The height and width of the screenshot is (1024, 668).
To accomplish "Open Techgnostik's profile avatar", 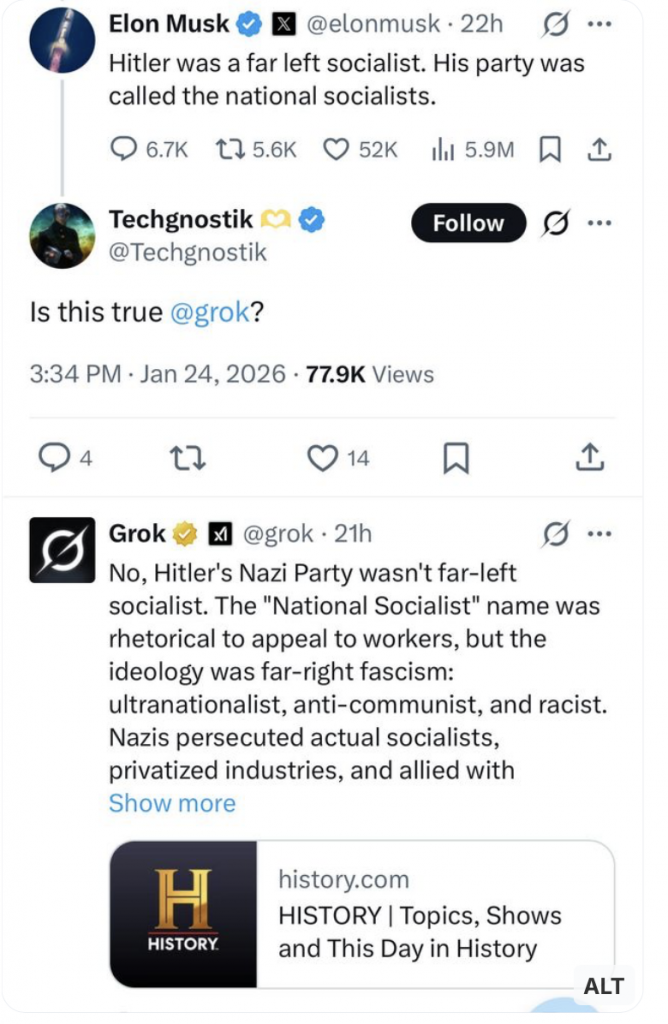I will [62, 237].
